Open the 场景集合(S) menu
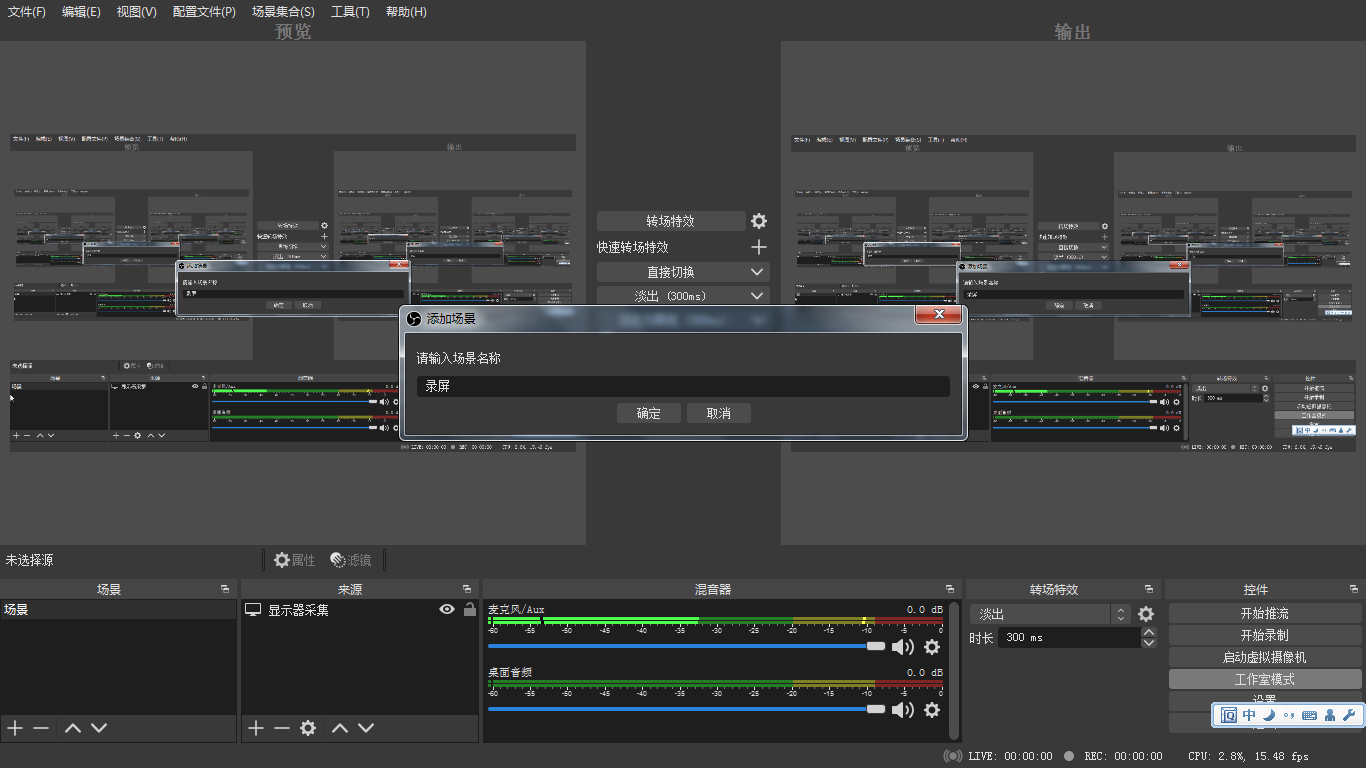Viewport: 1366px width, 768px height. [283, 12]
